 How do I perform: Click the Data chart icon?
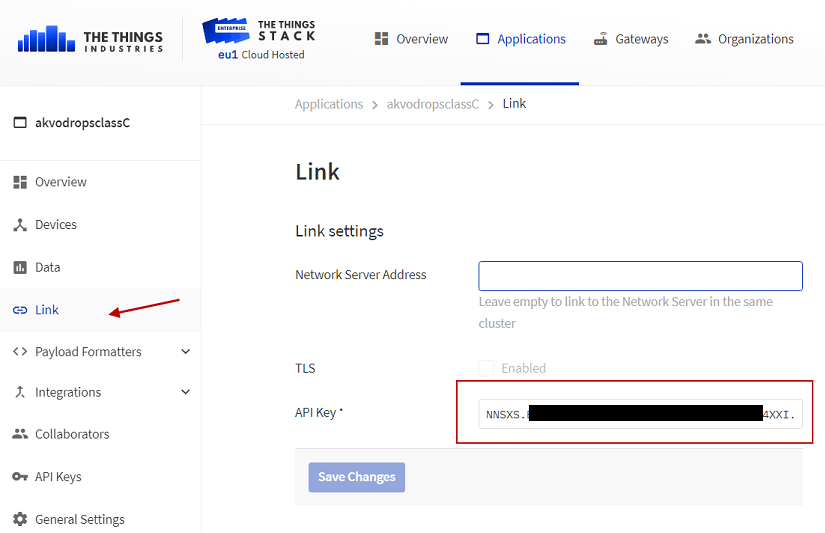click(20, 267)
